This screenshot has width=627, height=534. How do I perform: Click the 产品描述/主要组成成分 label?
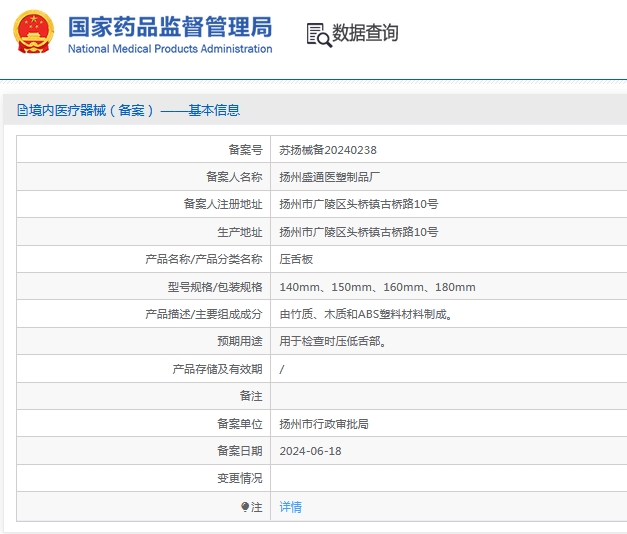(x=204, y=314)
